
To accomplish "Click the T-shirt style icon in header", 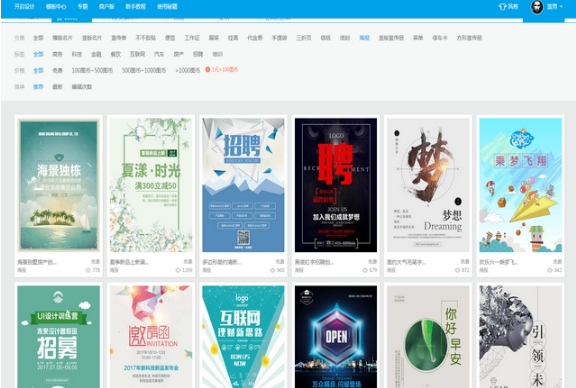I will click(x=502, y=7).
